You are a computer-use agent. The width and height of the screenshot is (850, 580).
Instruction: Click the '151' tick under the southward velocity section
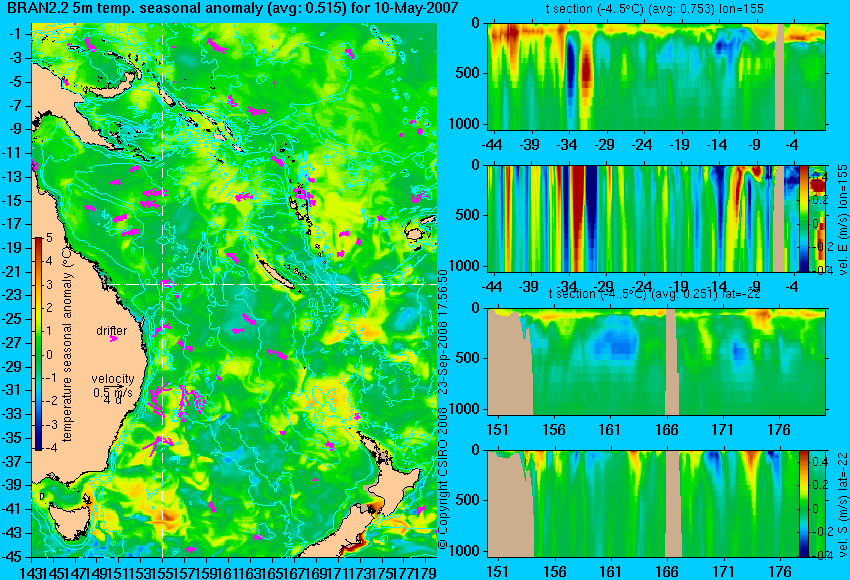click(497, 572)
